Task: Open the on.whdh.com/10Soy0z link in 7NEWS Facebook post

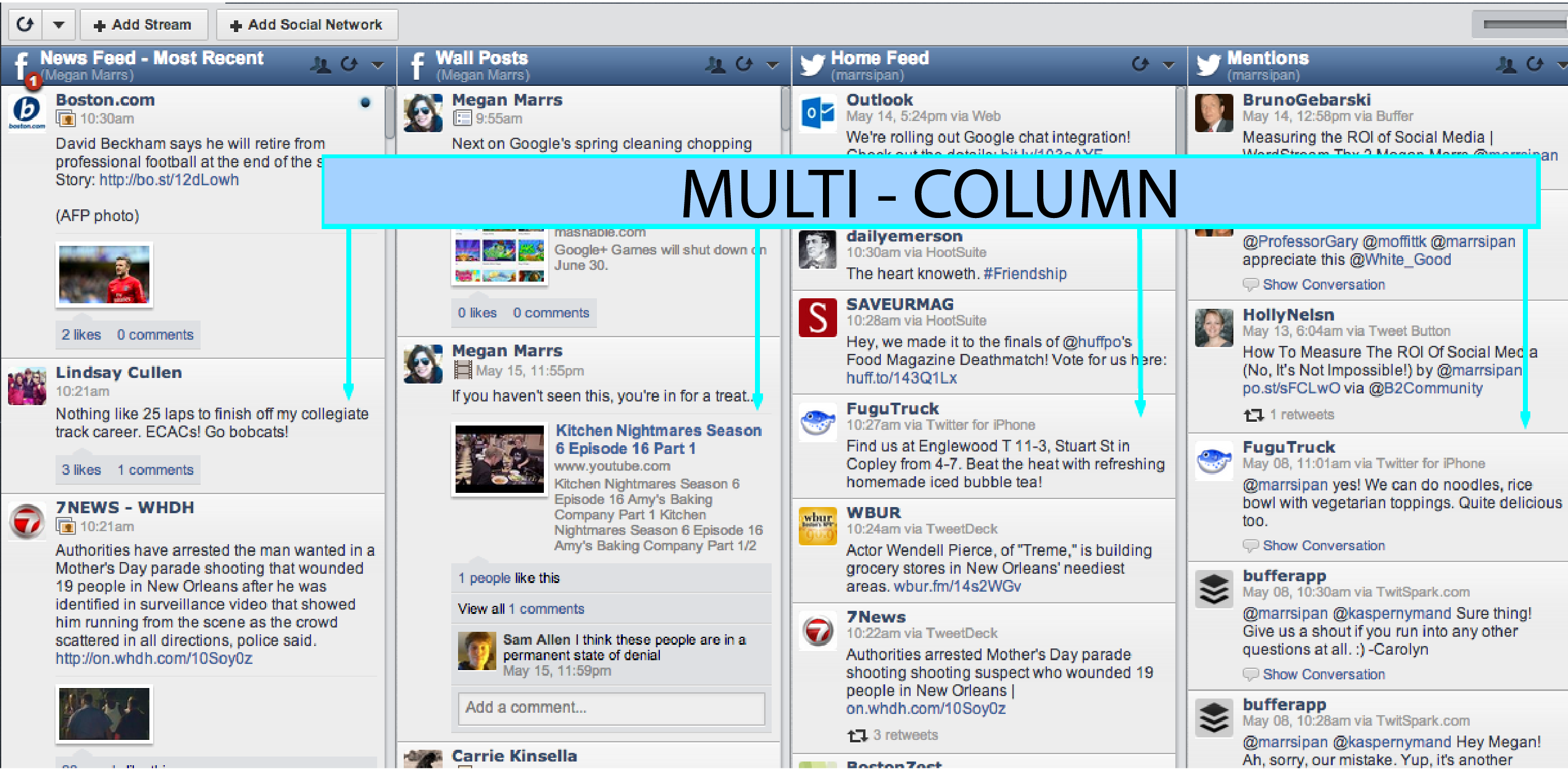Action: [154, 658]
